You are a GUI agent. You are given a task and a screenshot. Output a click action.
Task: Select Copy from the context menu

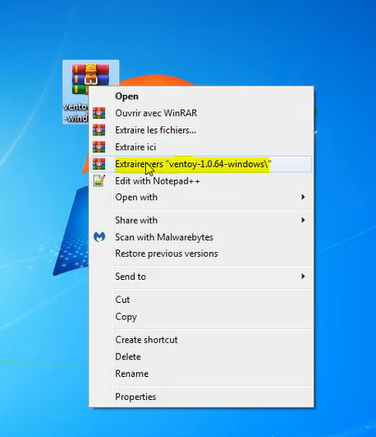click(201, 317)
